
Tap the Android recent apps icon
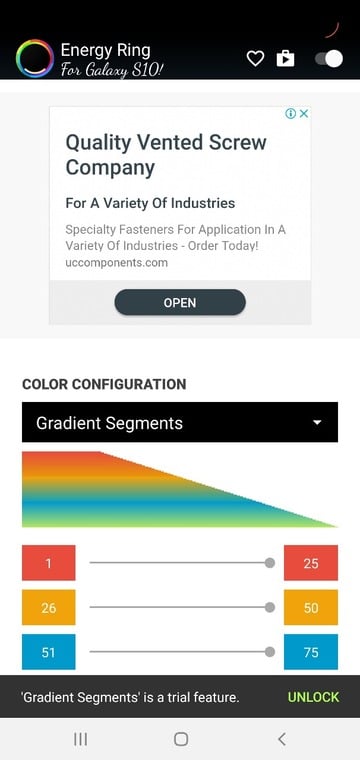click(80, 739)
